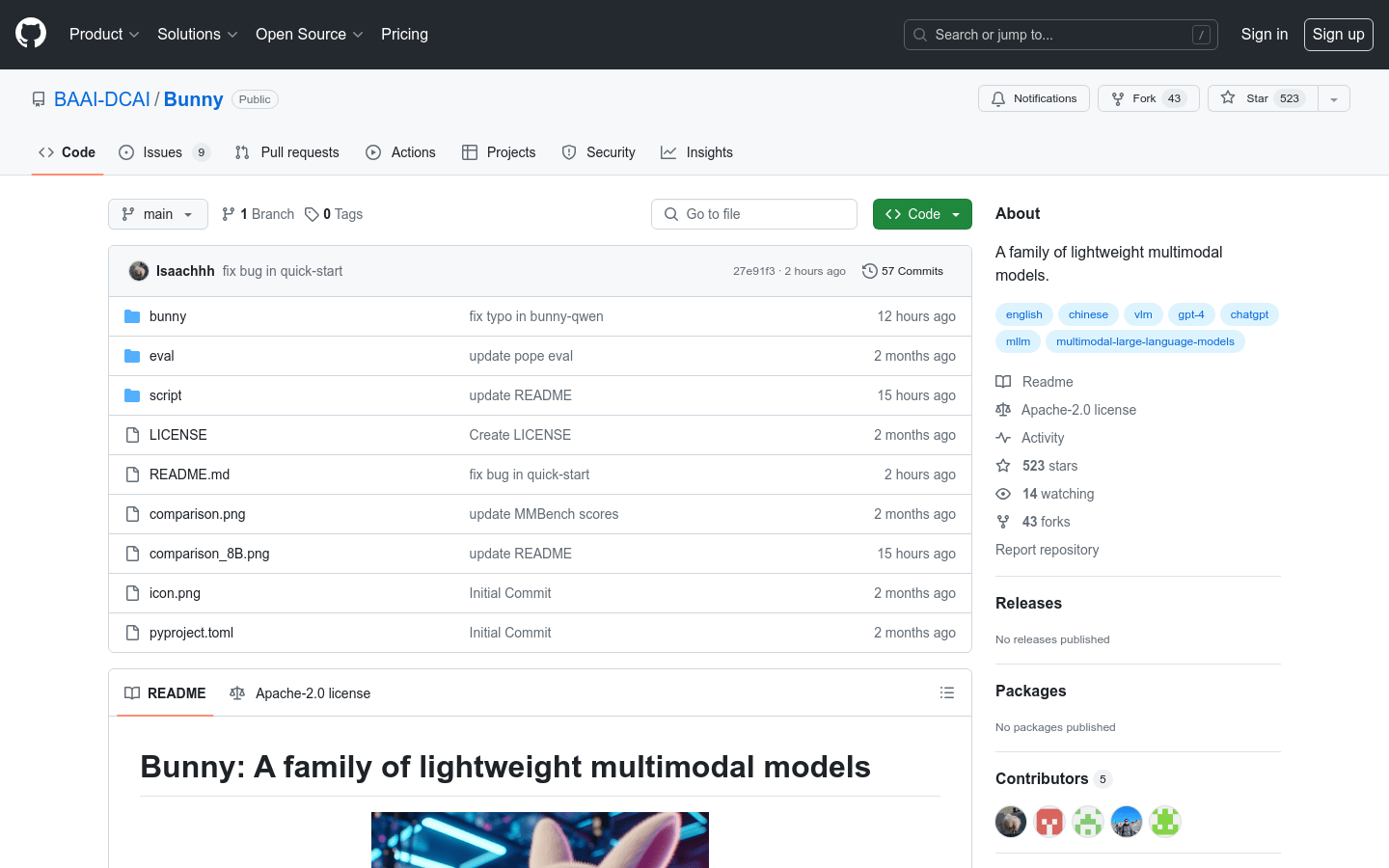Expand the Product menu
The width and height of the screenshot is (1389, 868).
click(104, 34)
